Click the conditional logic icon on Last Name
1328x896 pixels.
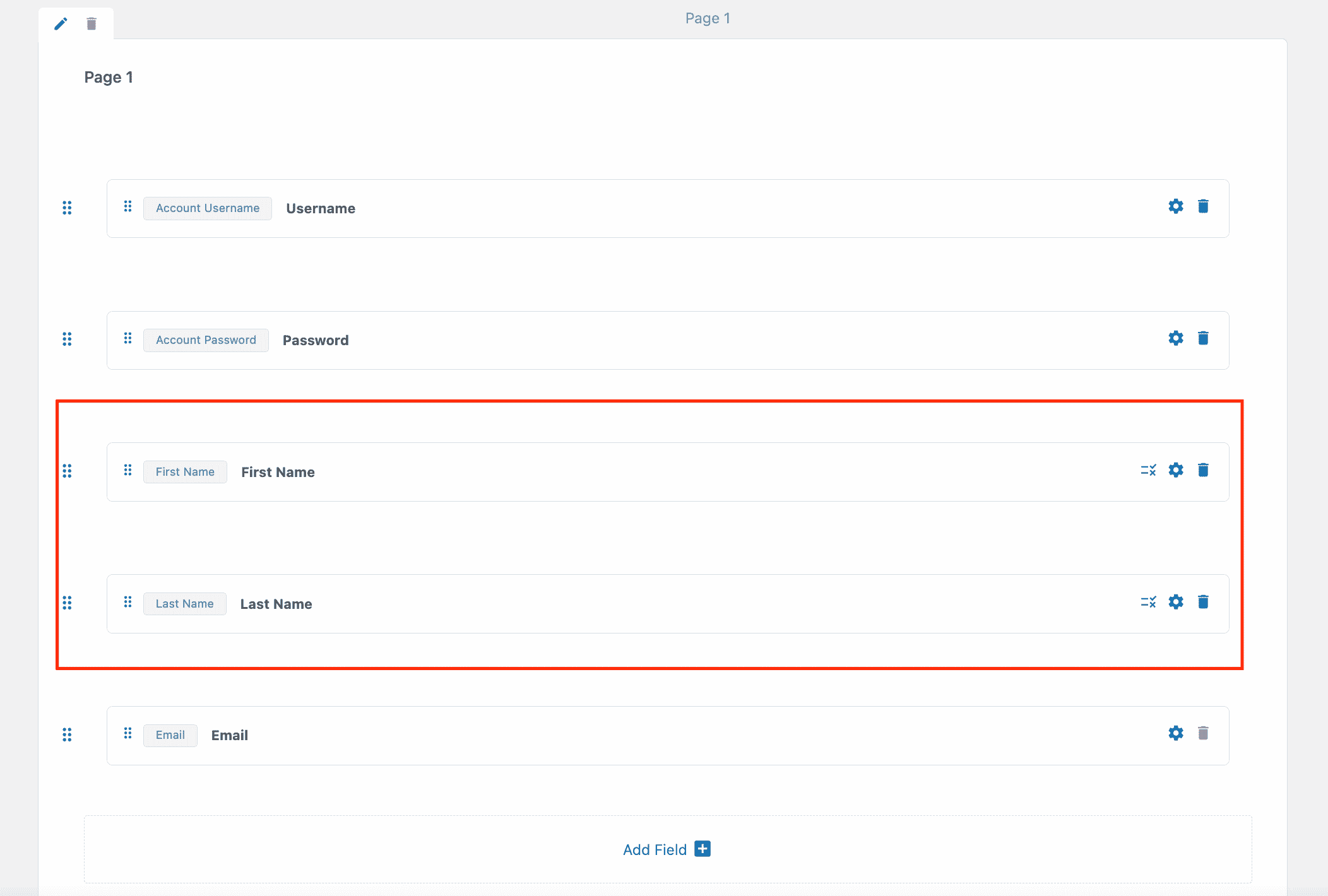1149,601
